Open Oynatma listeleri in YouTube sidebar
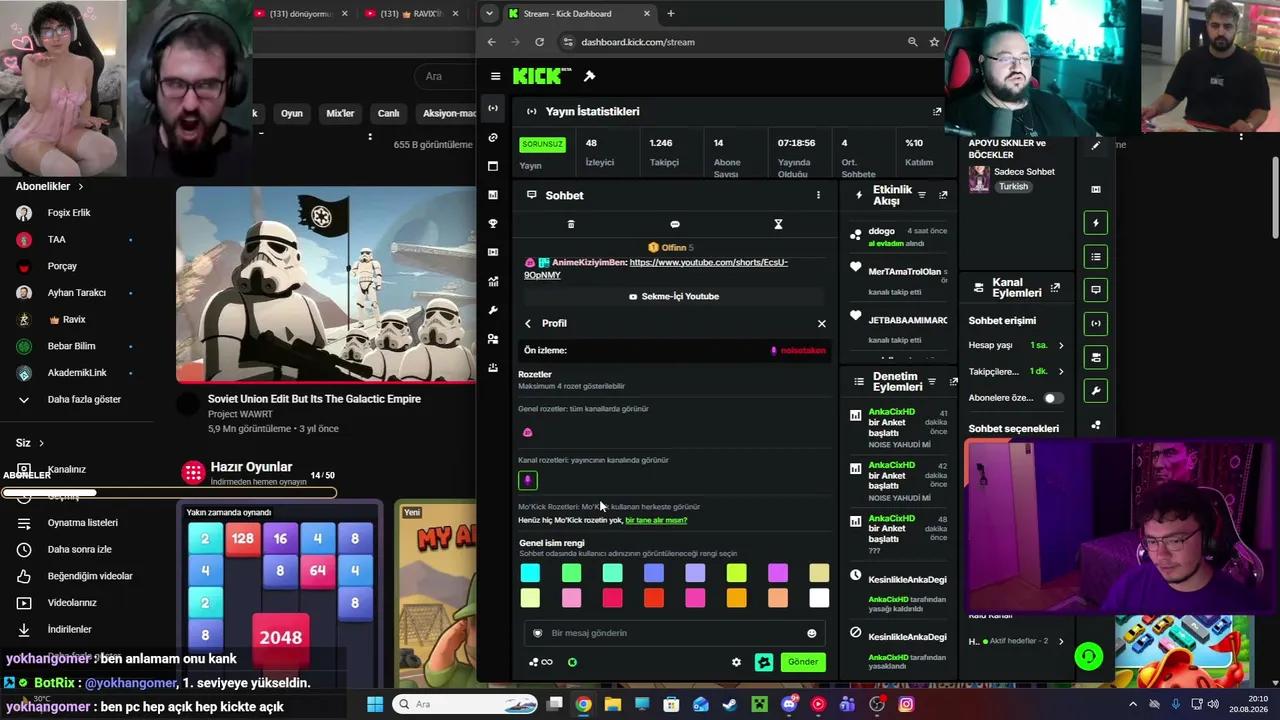Viewport: 1280px width, 720px height. [x=83, y=523]
